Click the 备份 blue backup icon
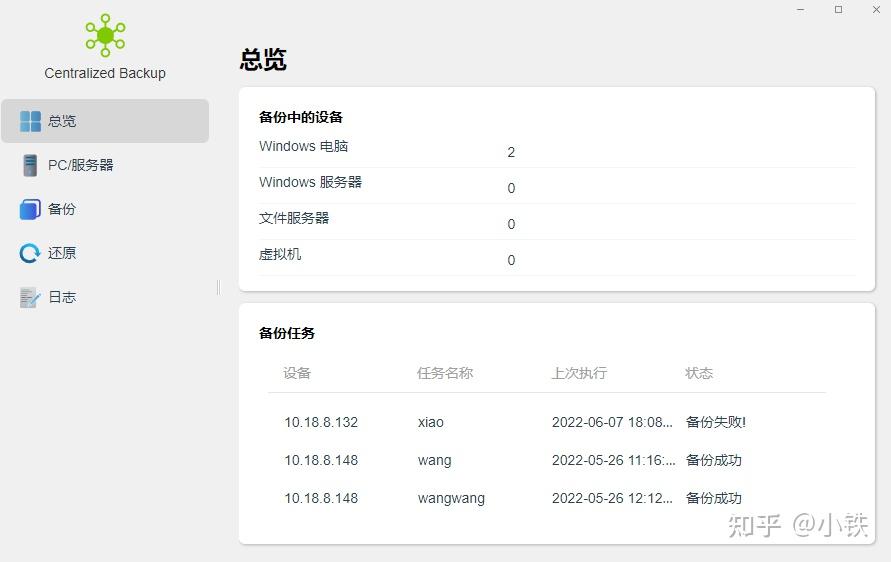 click(x=30, y=209)
